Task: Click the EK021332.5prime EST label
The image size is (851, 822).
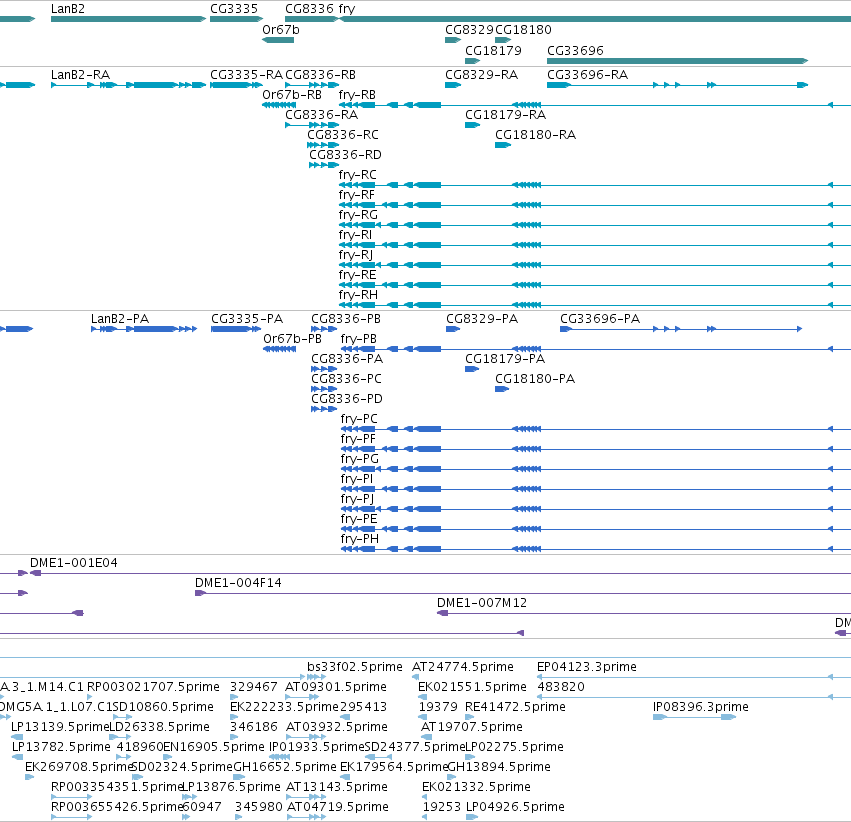Action: (477, 787)
